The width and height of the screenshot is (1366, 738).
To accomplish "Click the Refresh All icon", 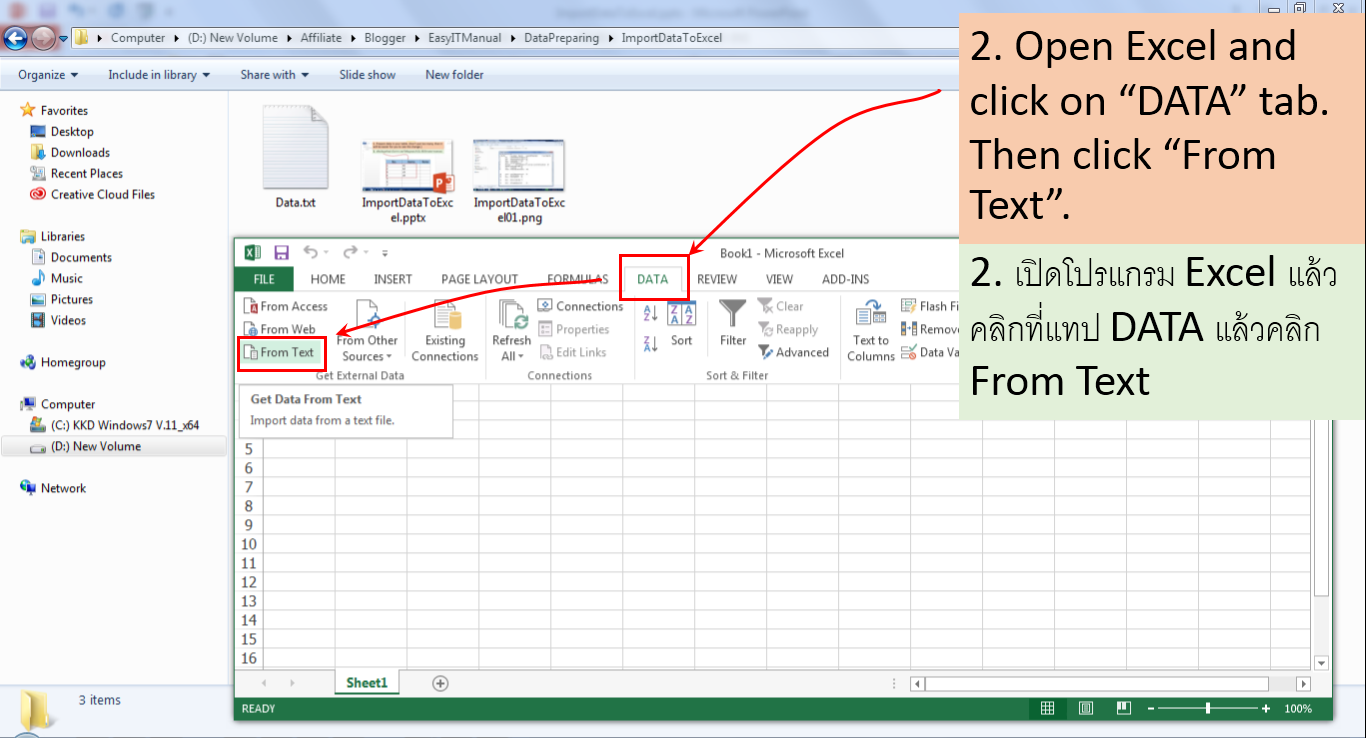I will 511,320.
